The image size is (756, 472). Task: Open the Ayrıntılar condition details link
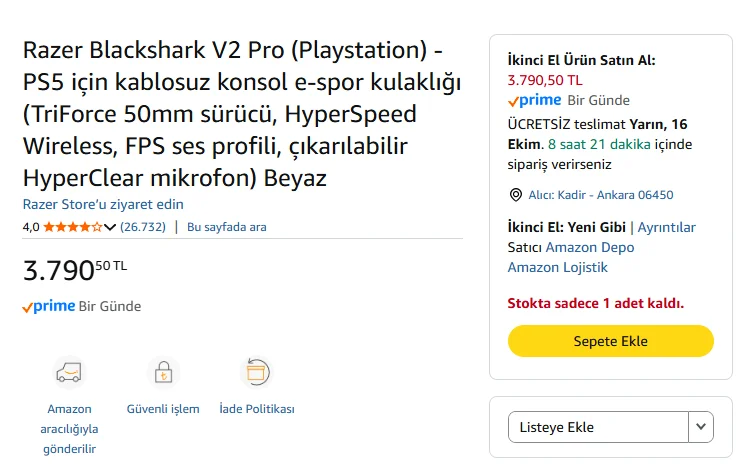[x=666, y=227]
